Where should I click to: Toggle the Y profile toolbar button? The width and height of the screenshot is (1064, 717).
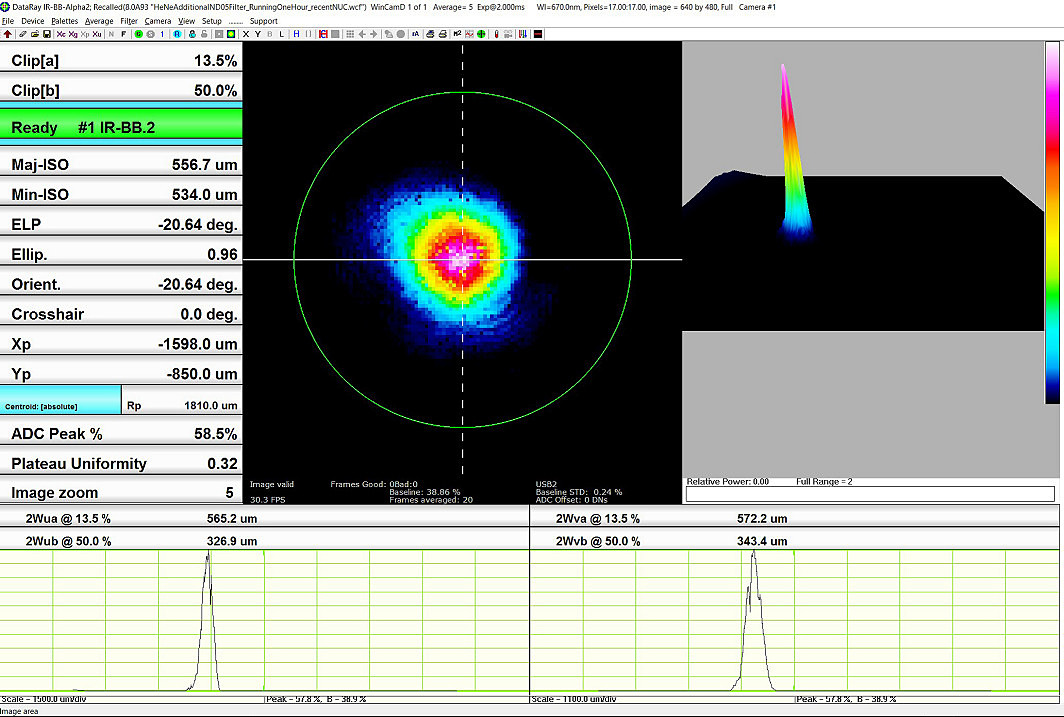pyautogui.click(x=256, y=34)
